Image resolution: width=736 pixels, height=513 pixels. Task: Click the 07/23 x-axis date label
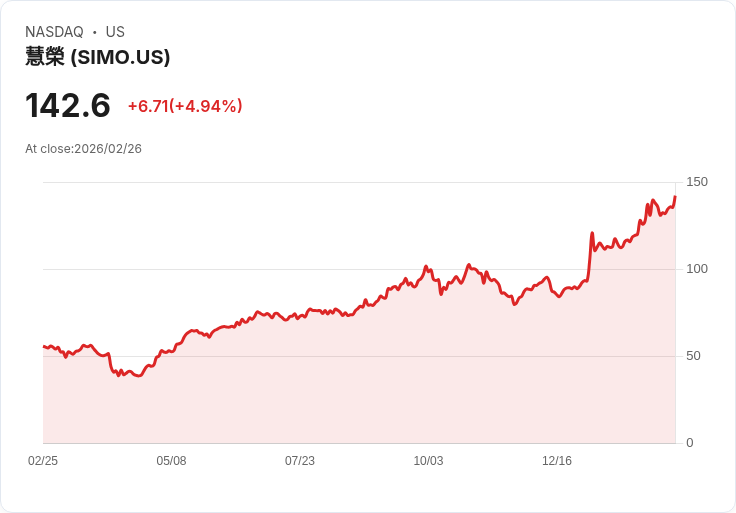tap(300, 461)
